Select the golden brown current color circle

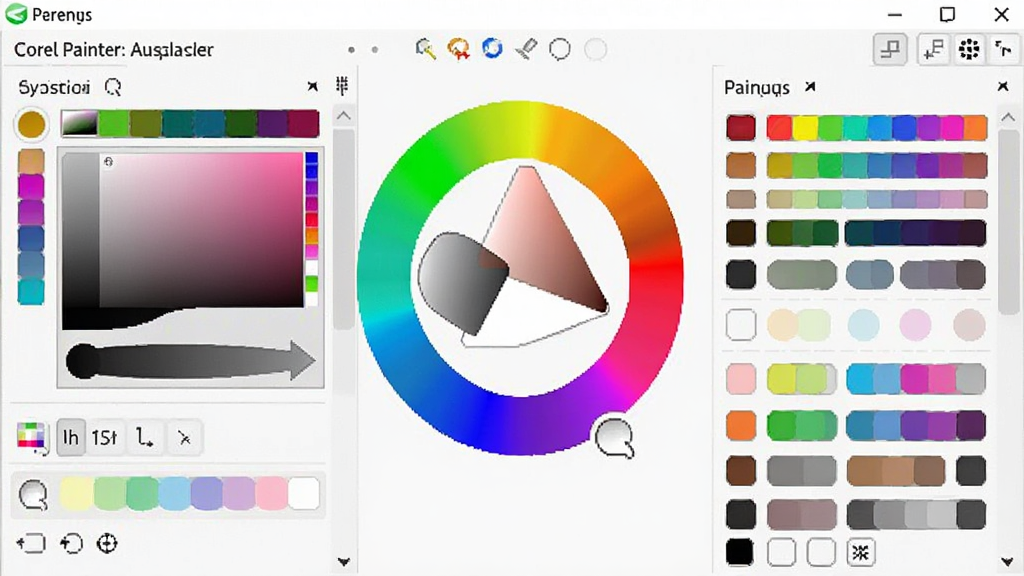(x=31, y=124)
